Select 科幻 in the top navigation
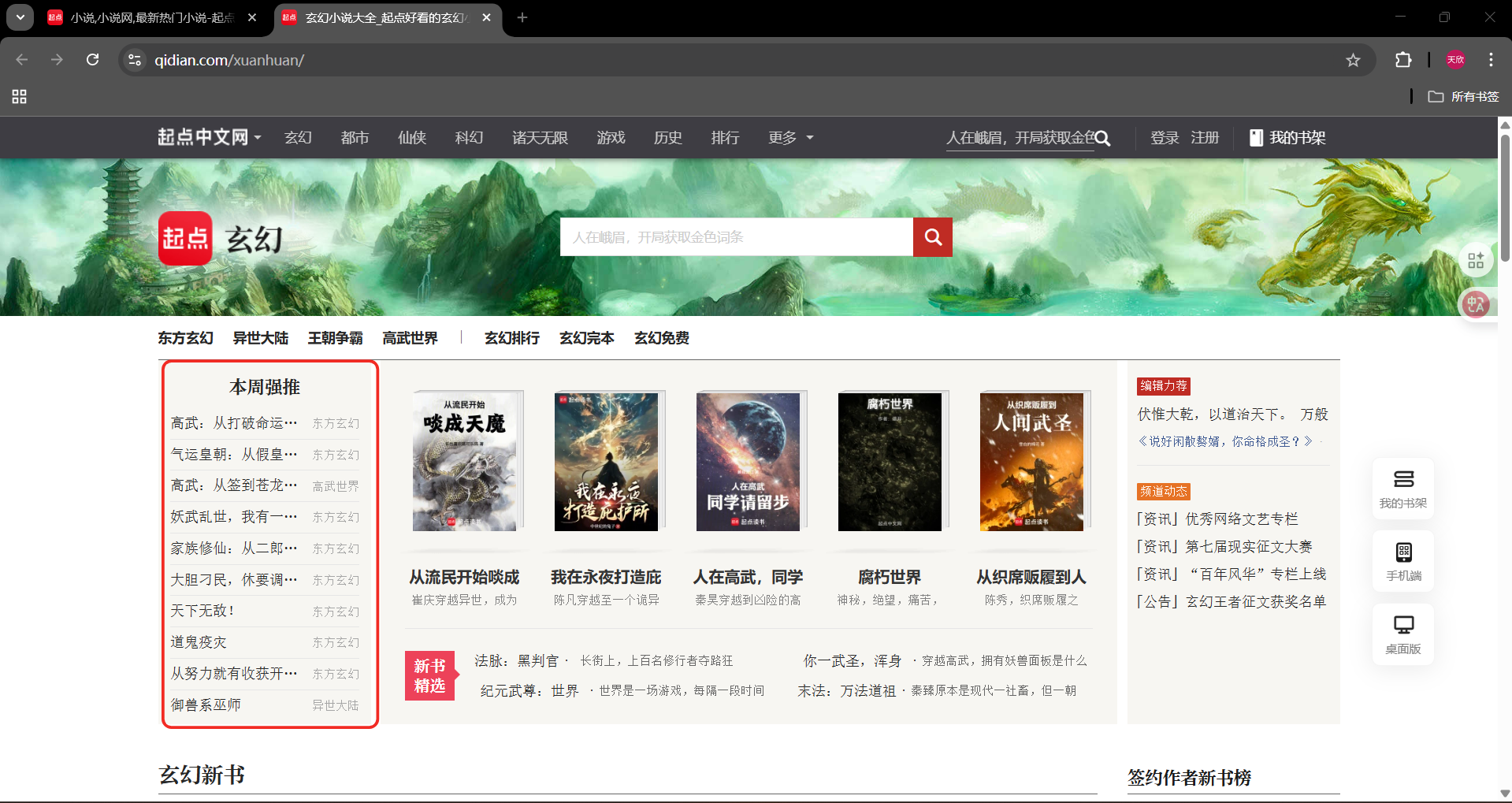The width and height of the screenshot is (1512, 803). tap(469, 138)
